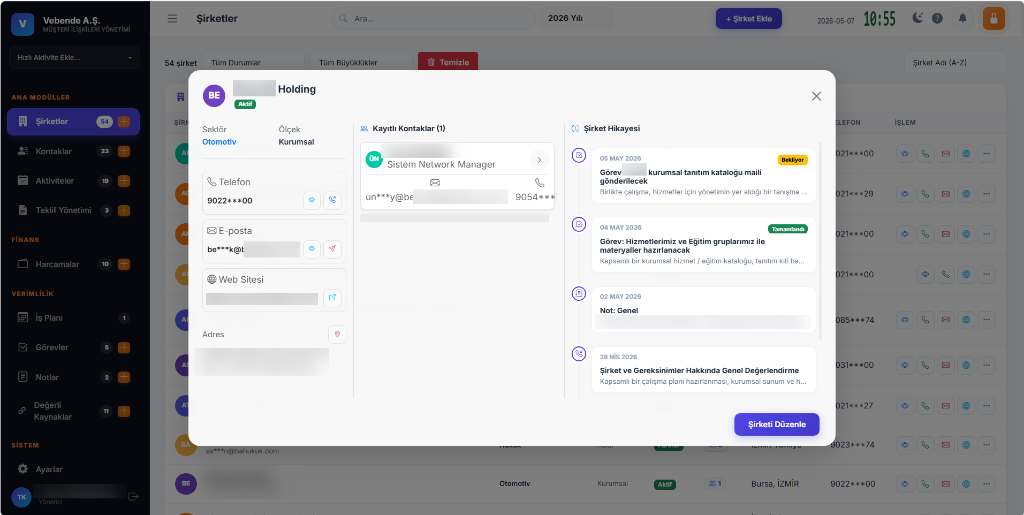Click the Şirket Ekle button

click(x=748, y=19)
